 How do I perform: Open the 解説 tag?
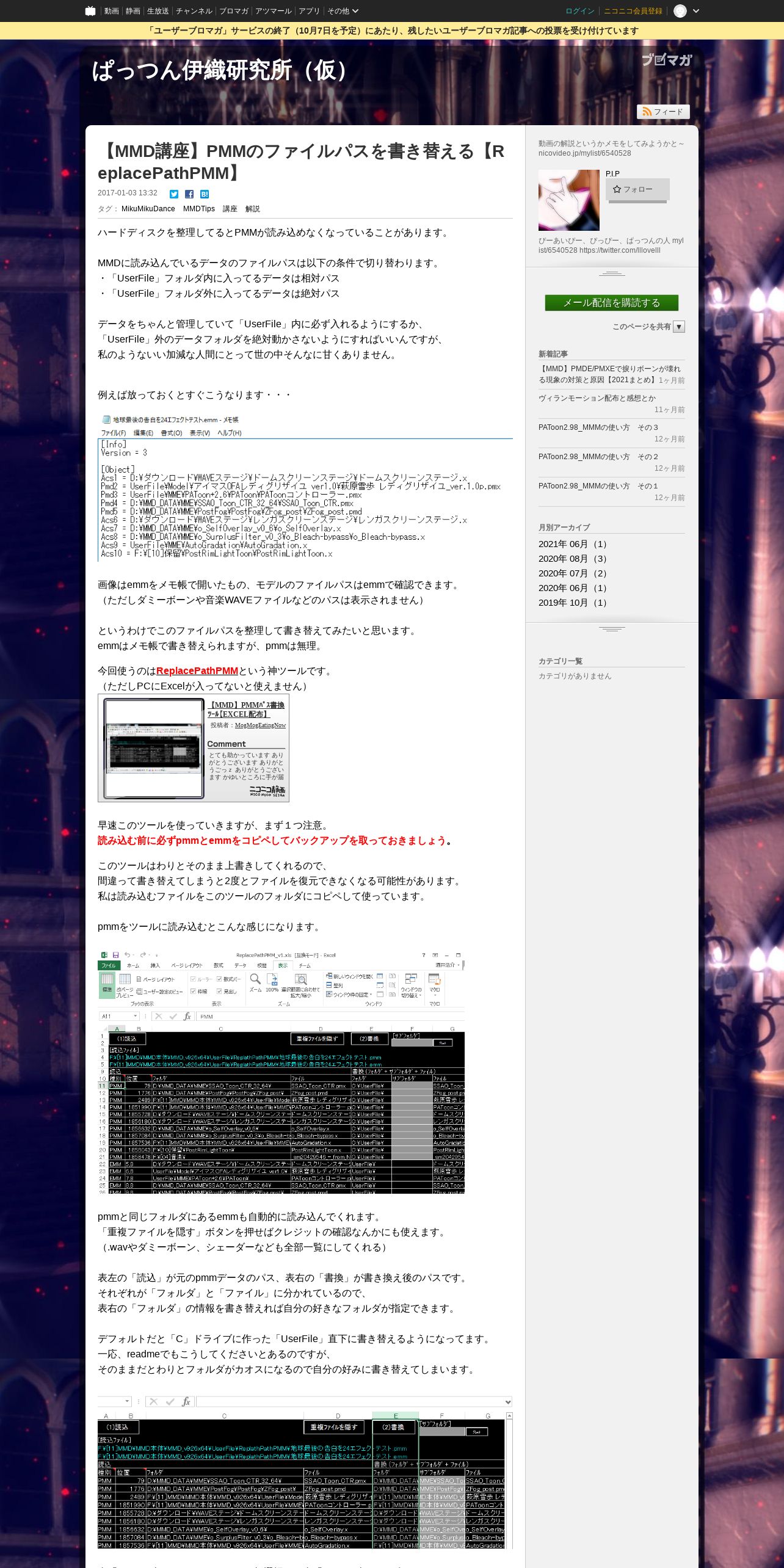click(x=253, y=209)
